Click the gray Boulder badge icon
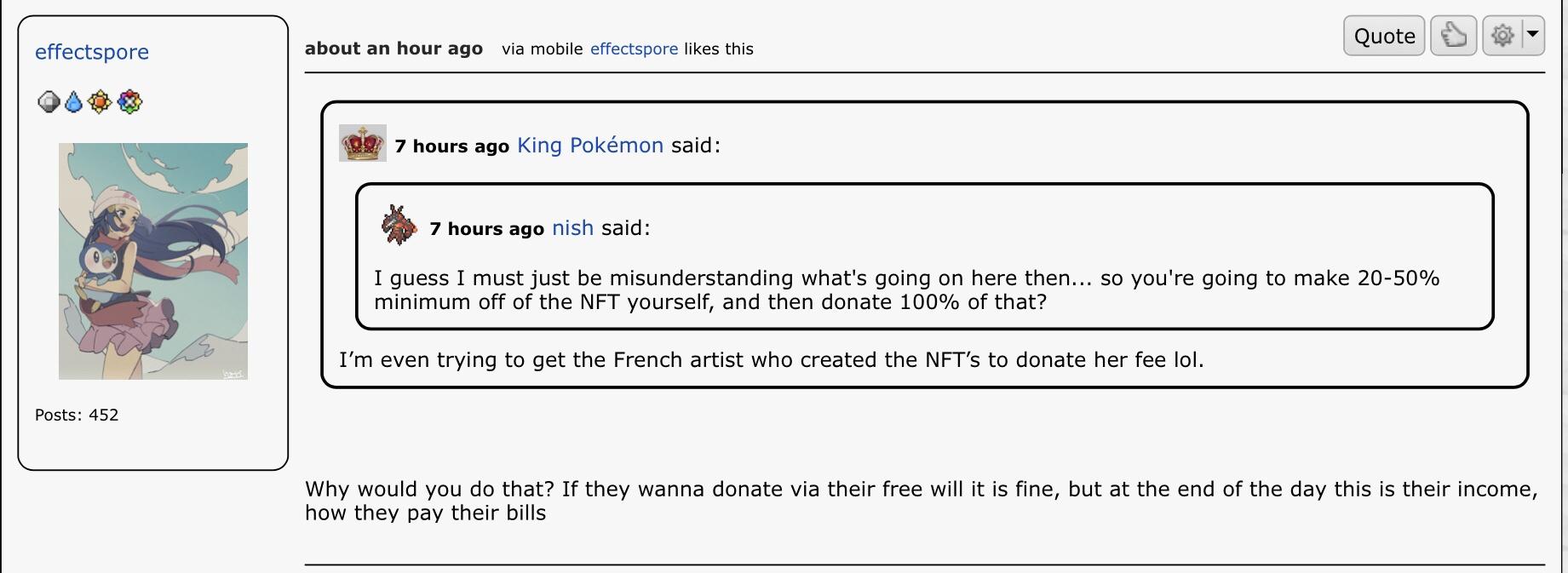1568x573 pixels. click(x=49, y=102)
